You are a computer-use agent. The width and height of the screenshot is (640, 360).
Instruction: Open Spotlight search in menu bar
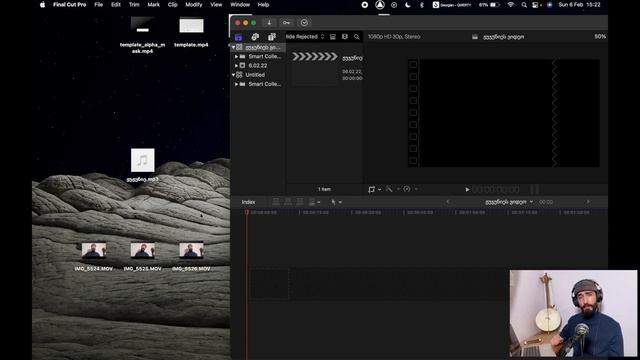pos(524,5)
